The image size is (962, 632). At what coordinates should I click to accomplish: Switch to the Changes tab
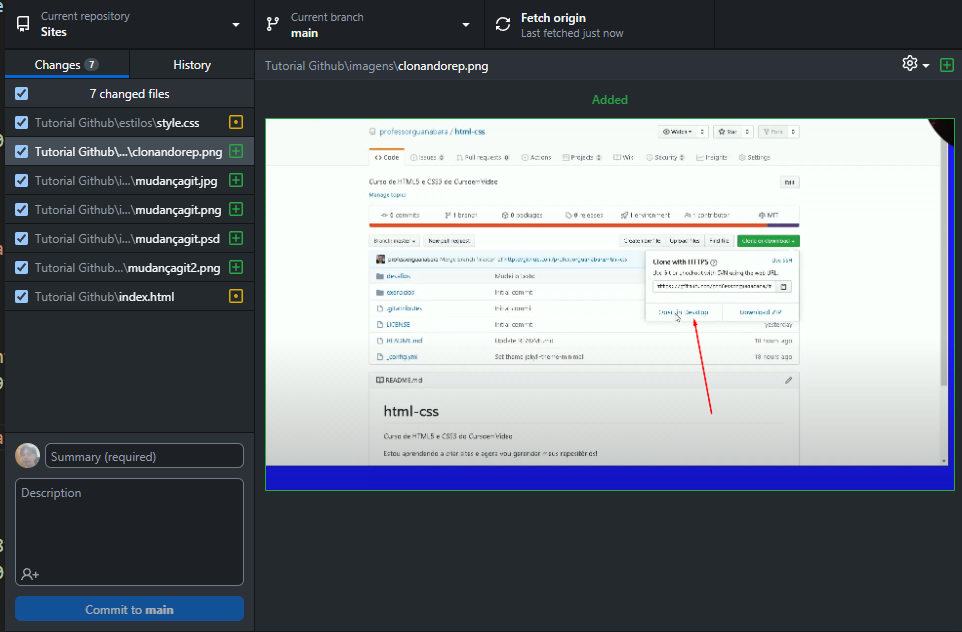67,64
